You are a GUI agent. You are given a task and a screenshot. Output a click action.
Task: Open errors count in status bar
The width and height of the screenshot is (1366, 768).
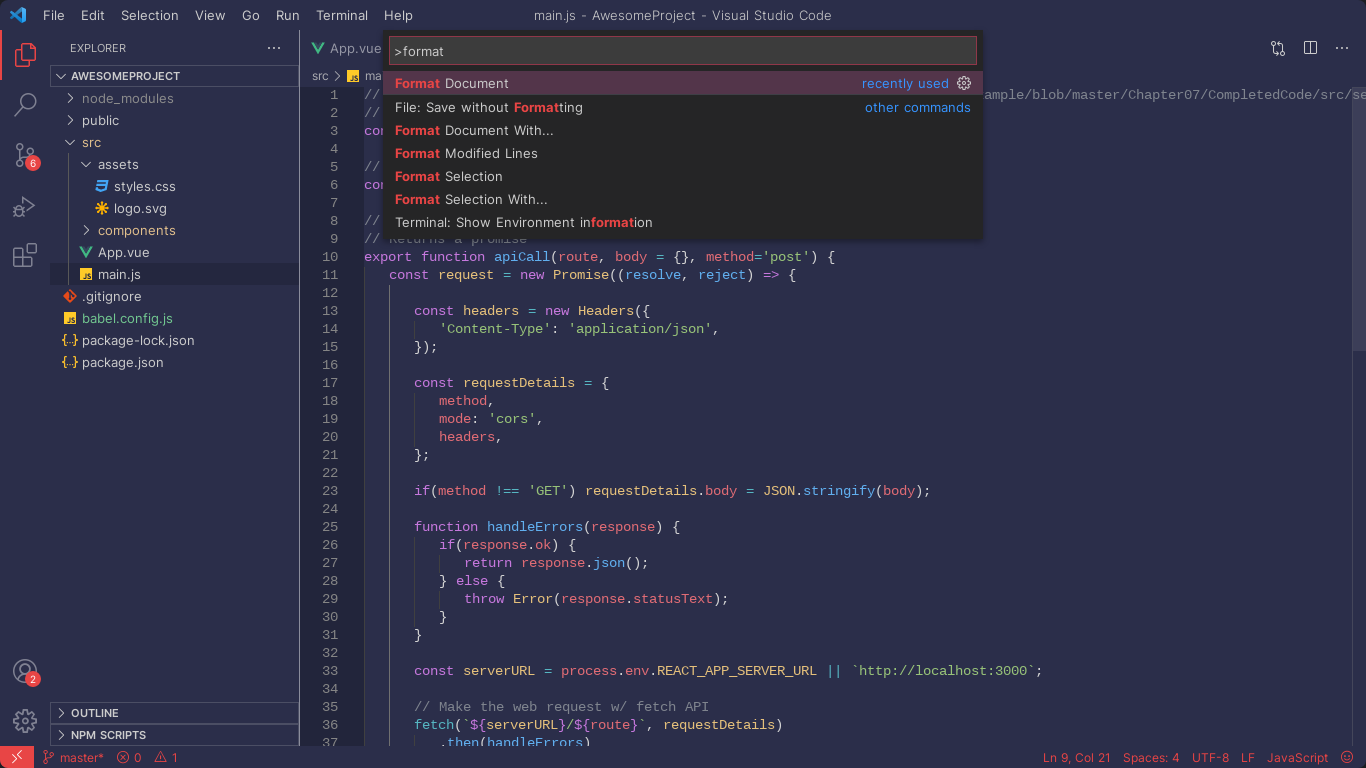129,757
